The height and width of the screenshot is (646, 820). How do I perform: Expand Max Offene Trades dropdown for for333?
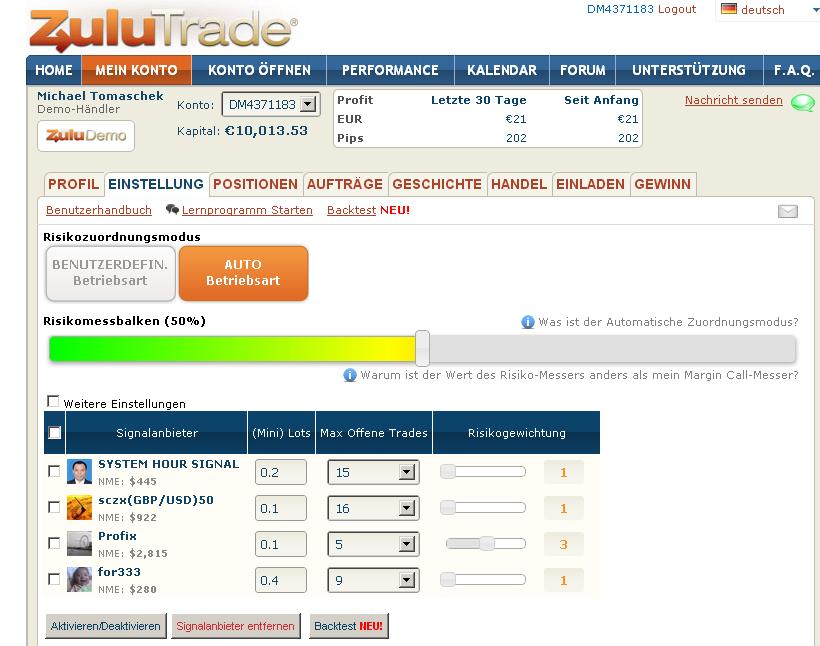point(406,581)
